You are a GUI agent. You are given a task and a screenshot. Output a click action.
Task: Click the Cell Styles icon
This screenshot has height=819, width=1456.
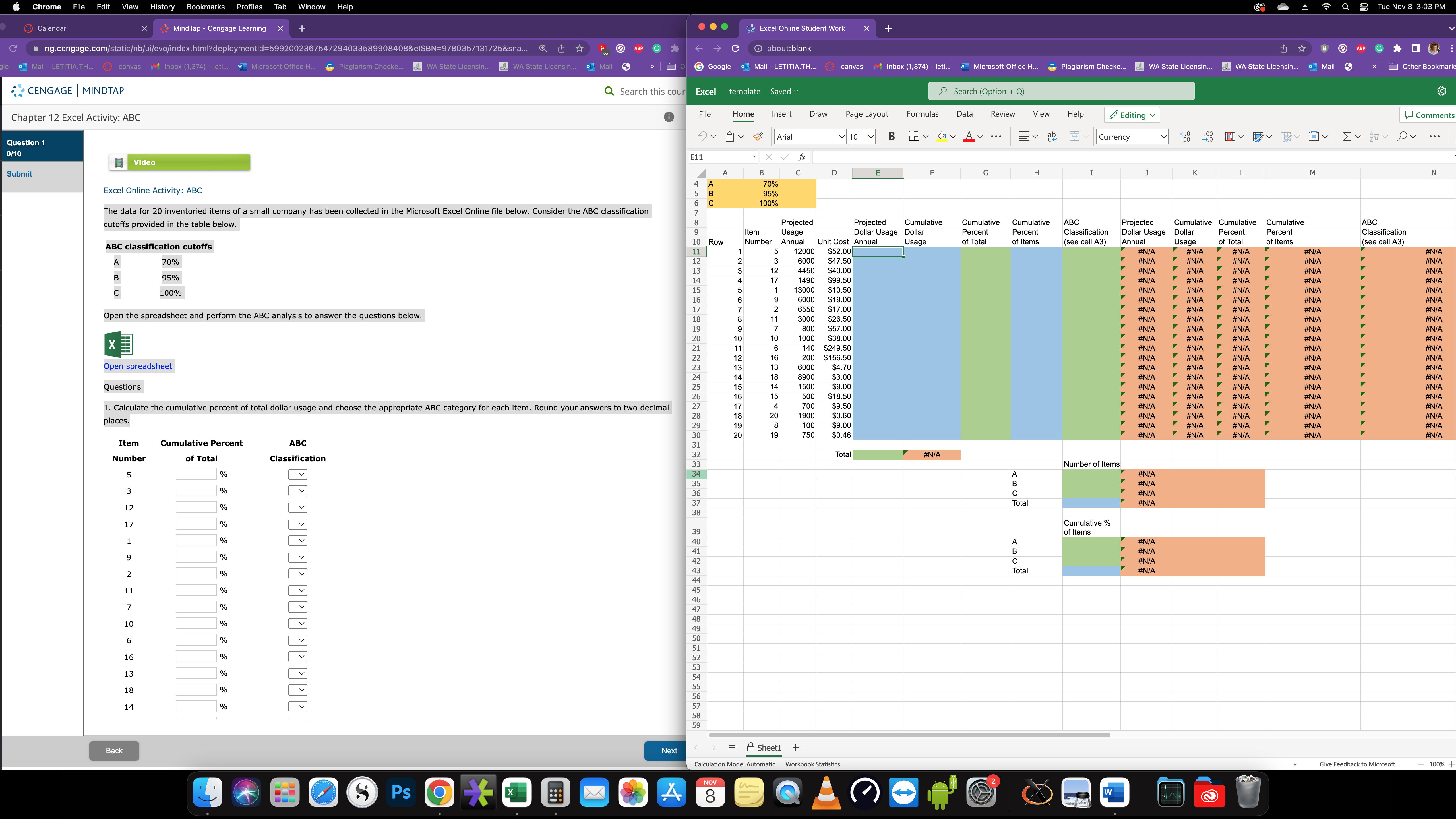(x=1286, y=136)
